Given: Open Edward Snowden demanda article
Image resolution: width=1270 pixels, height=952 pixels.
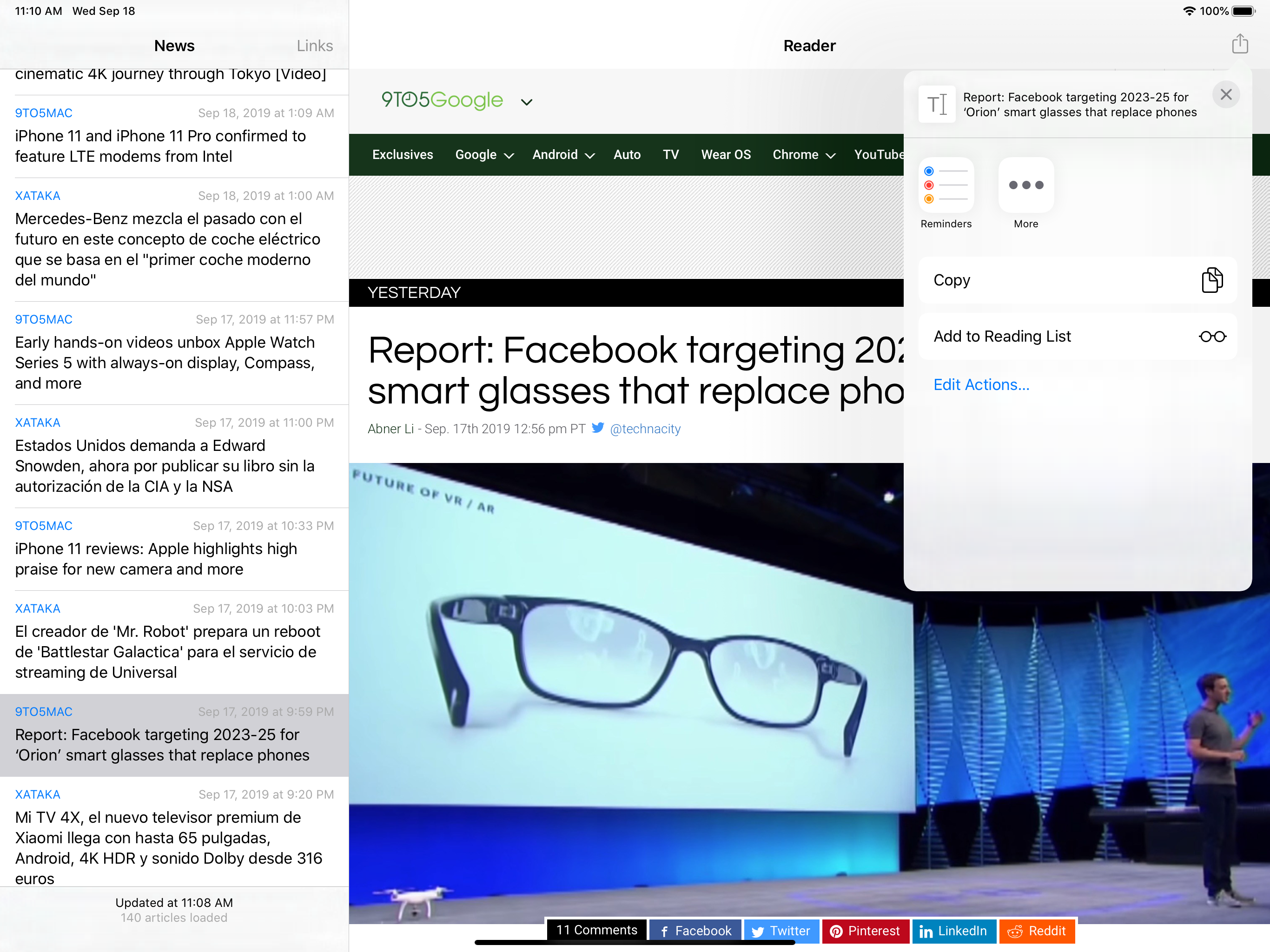Looking at the screenshot, I should [174, 456].
